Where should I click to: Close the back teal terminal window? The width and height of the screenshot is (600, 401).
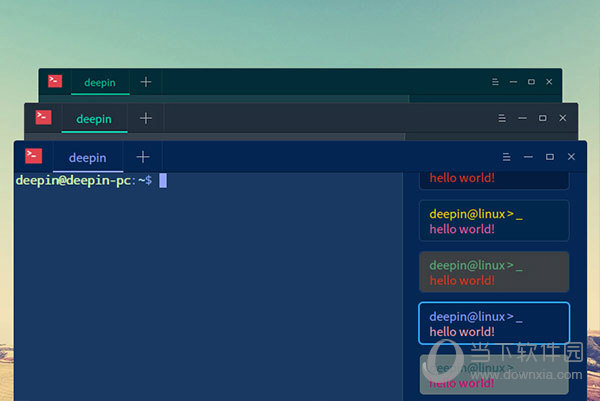[549, 82]
